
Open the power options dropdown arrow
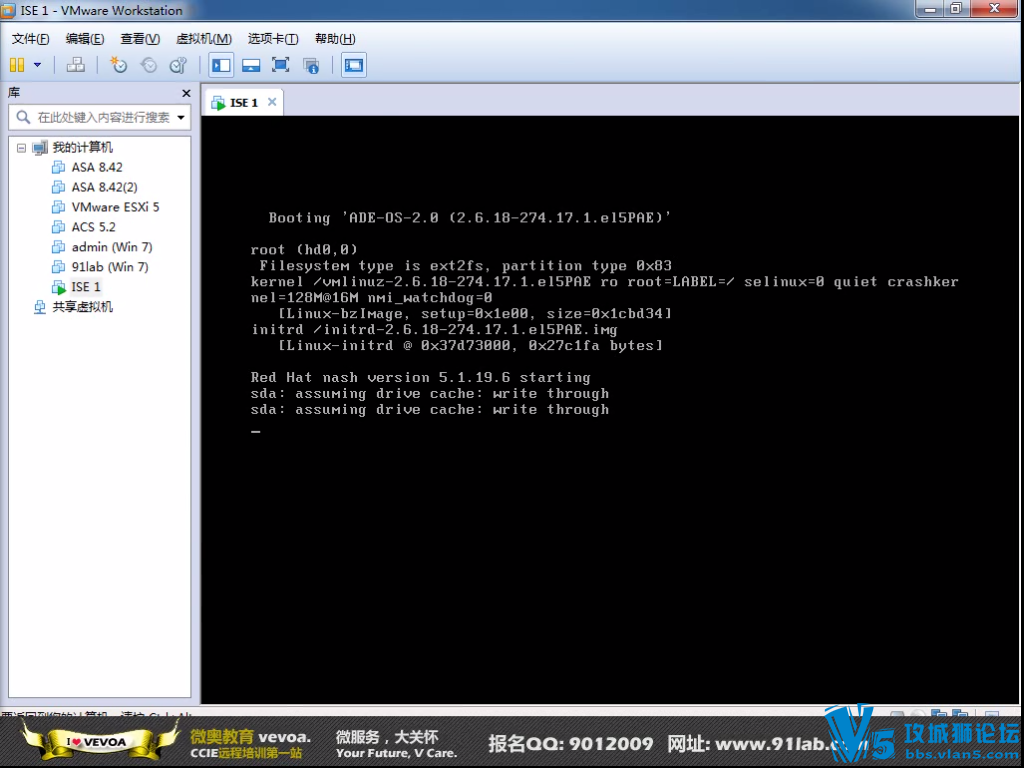[37, 65]
